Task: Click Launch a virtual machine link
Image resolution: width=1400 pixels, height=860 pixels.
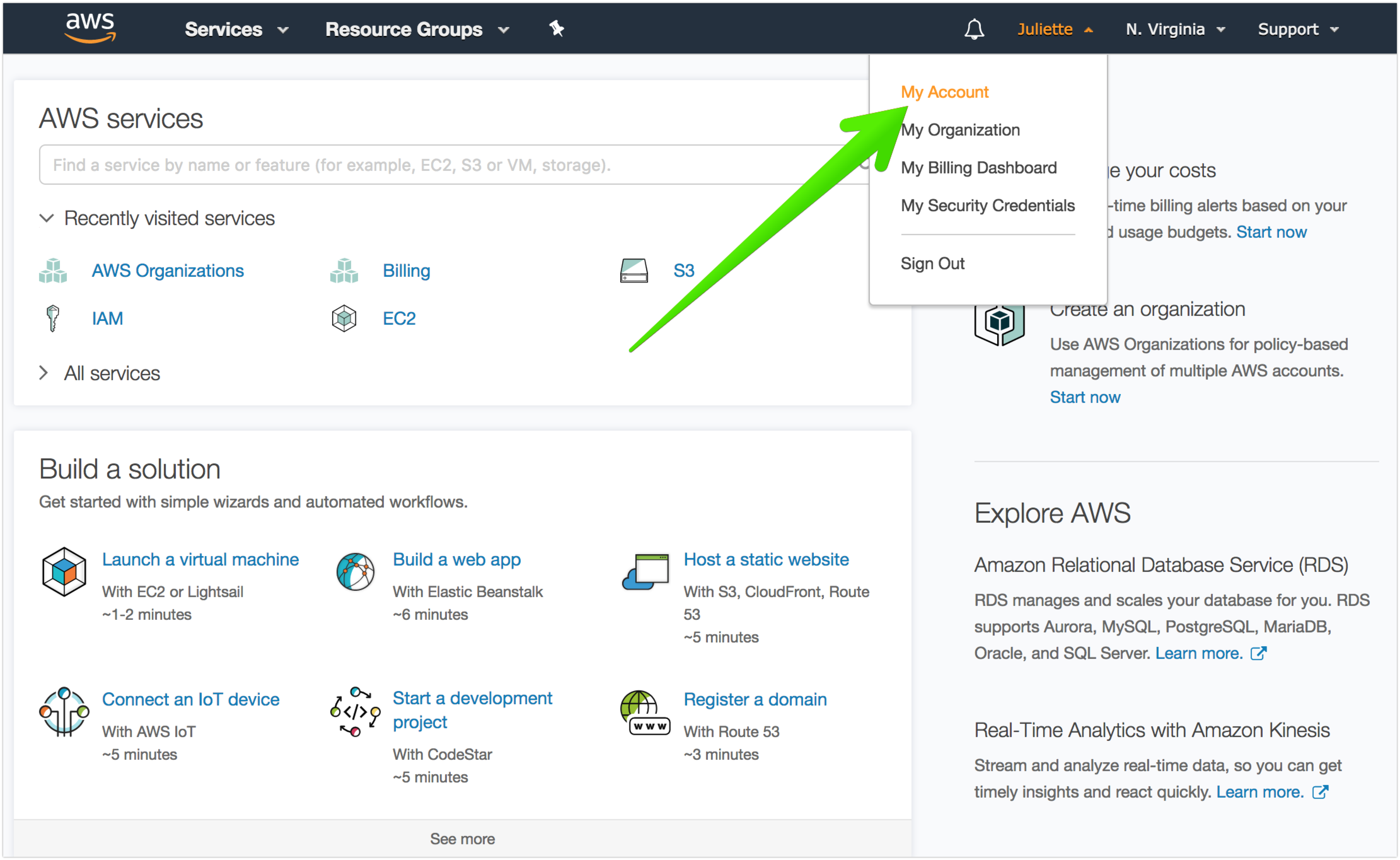Action: pyautogui.click(x=200, y=560)
